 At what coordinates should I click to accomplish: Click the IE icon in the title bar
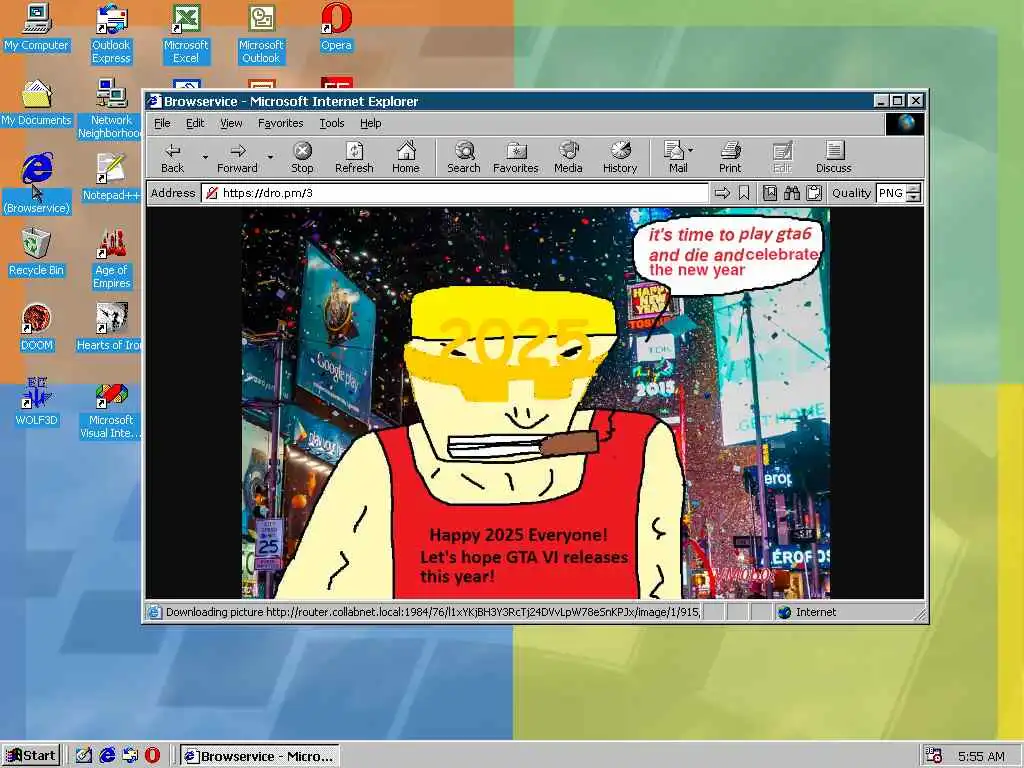tap(154, 101)
